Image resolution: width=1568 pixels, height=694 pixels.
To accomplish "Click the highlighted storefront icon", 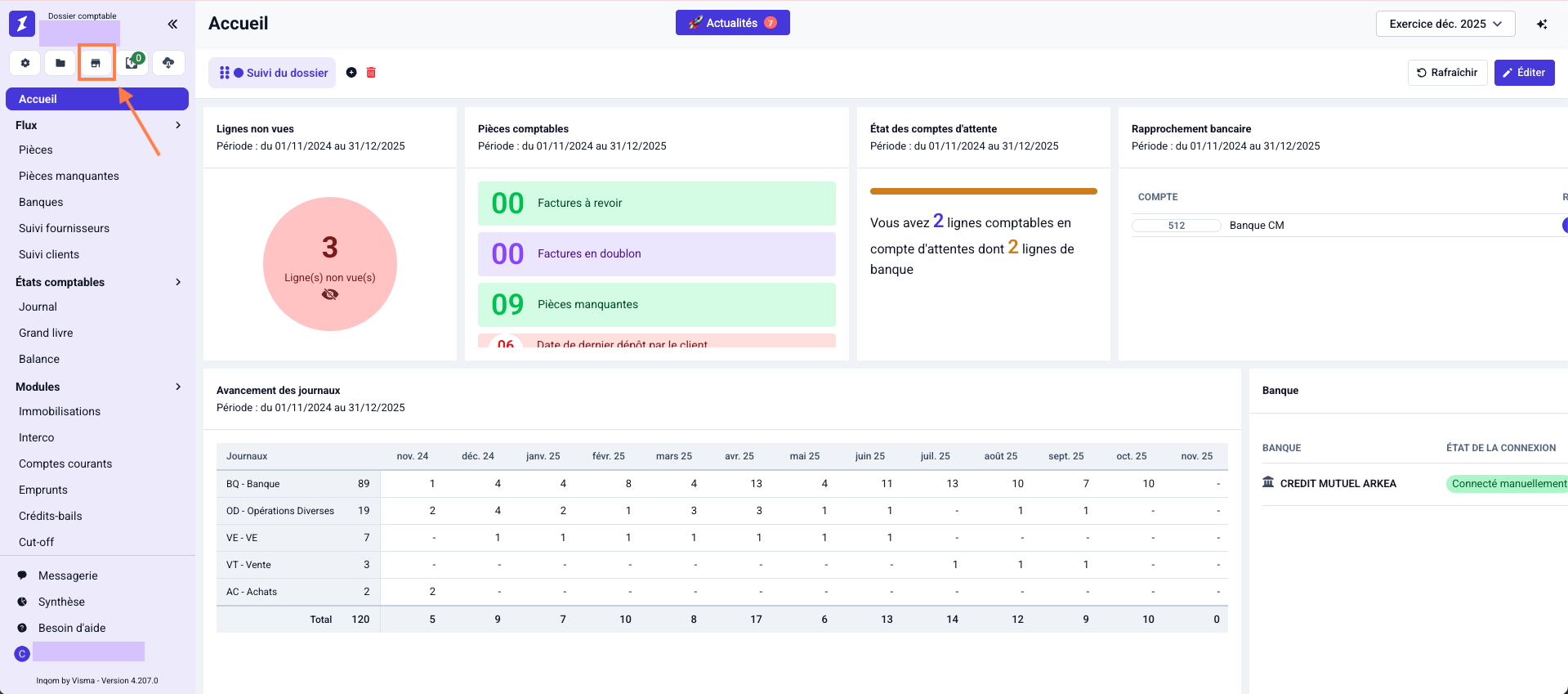I will point(96,63).
